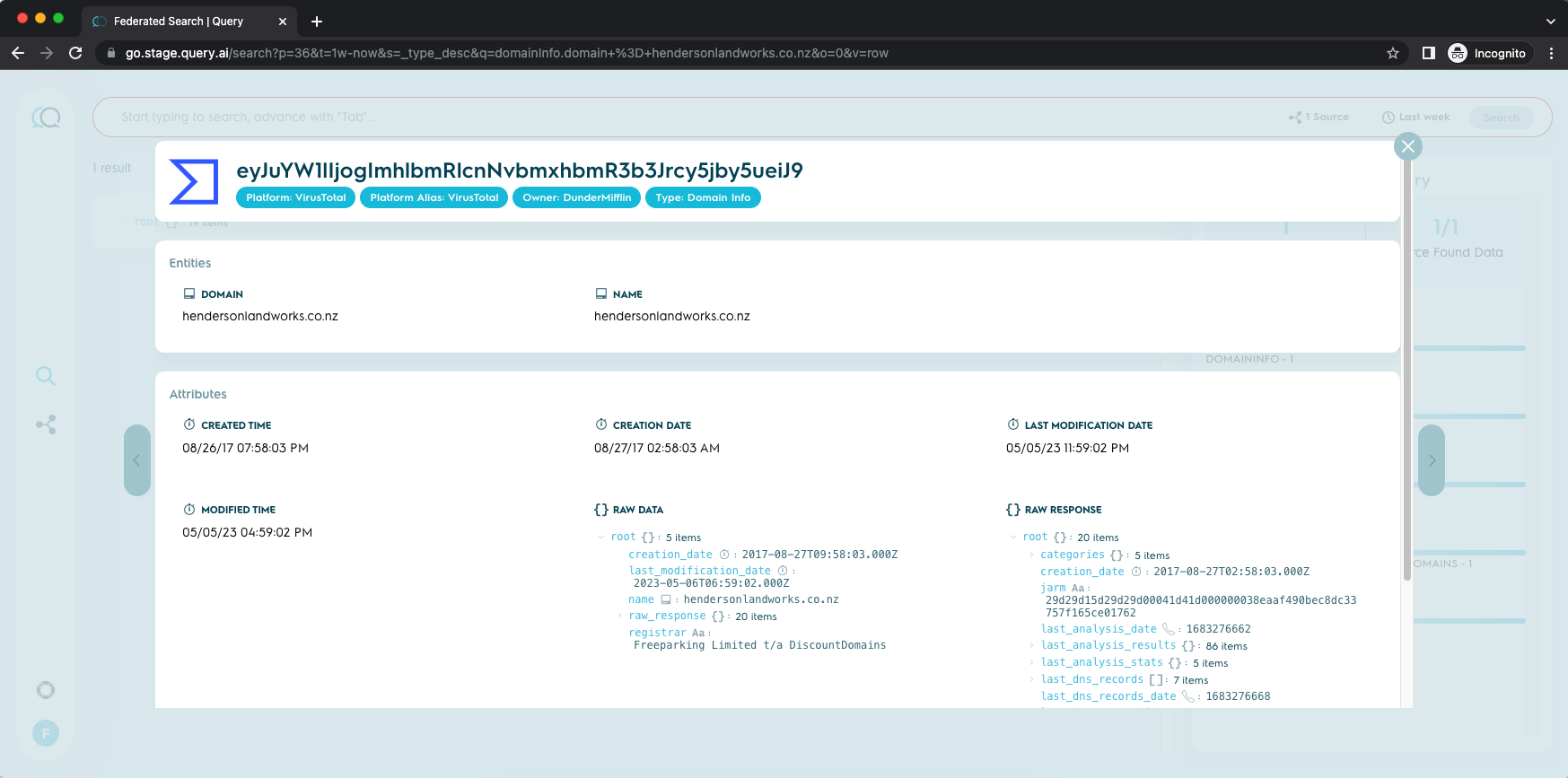Click last_analysis_date key in Raw Response
This screenshot has width=1568, height=778.
[x=1099, y=629]
